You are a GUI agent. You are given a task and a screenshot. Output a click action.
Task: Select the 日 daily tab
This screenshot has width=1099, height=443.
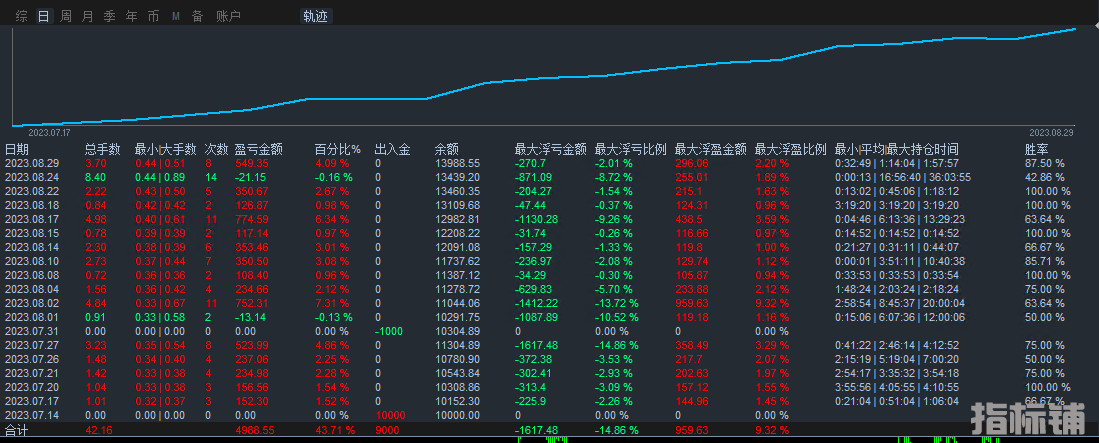coord(43,16)
